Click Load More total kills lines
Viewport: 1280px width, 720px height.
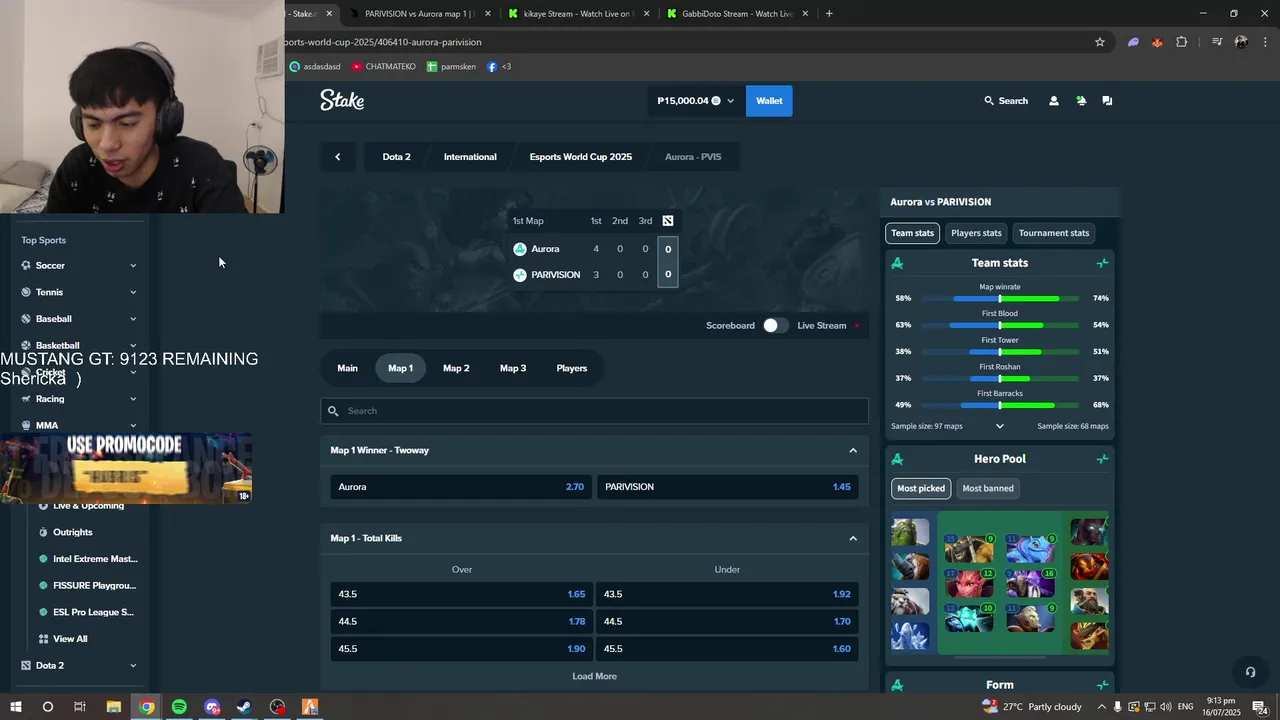594,677
